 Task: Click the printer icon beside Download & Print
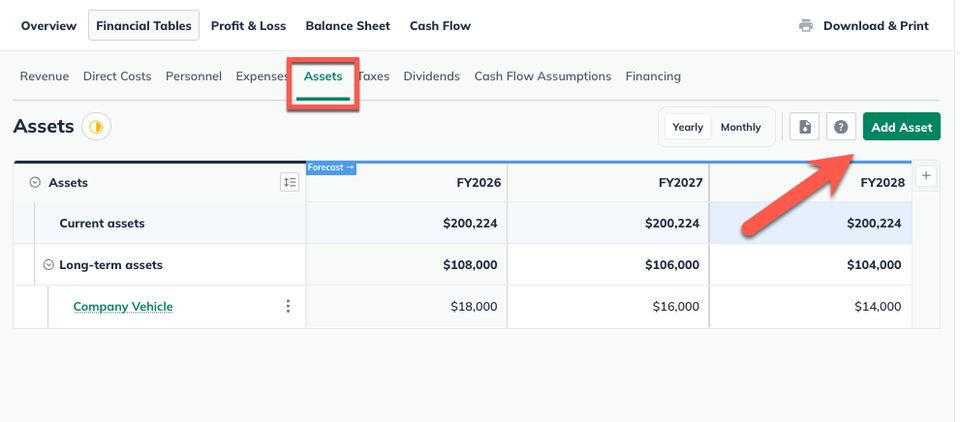coord(806,26)
